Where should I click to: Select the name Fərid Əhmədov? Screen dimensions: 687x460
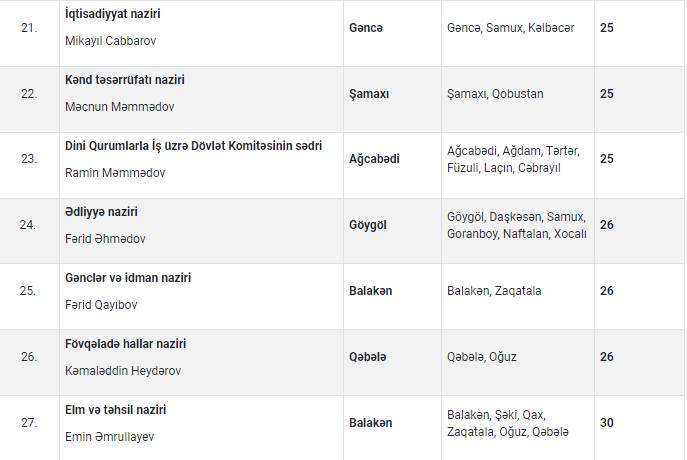click(105, 239)
